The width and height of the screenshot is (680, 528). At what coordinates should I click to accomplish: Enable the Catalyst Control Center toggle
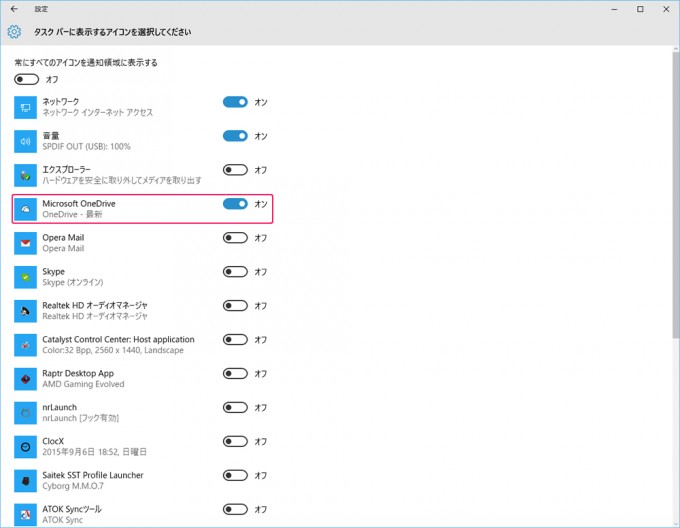click(x=235, y=339)
